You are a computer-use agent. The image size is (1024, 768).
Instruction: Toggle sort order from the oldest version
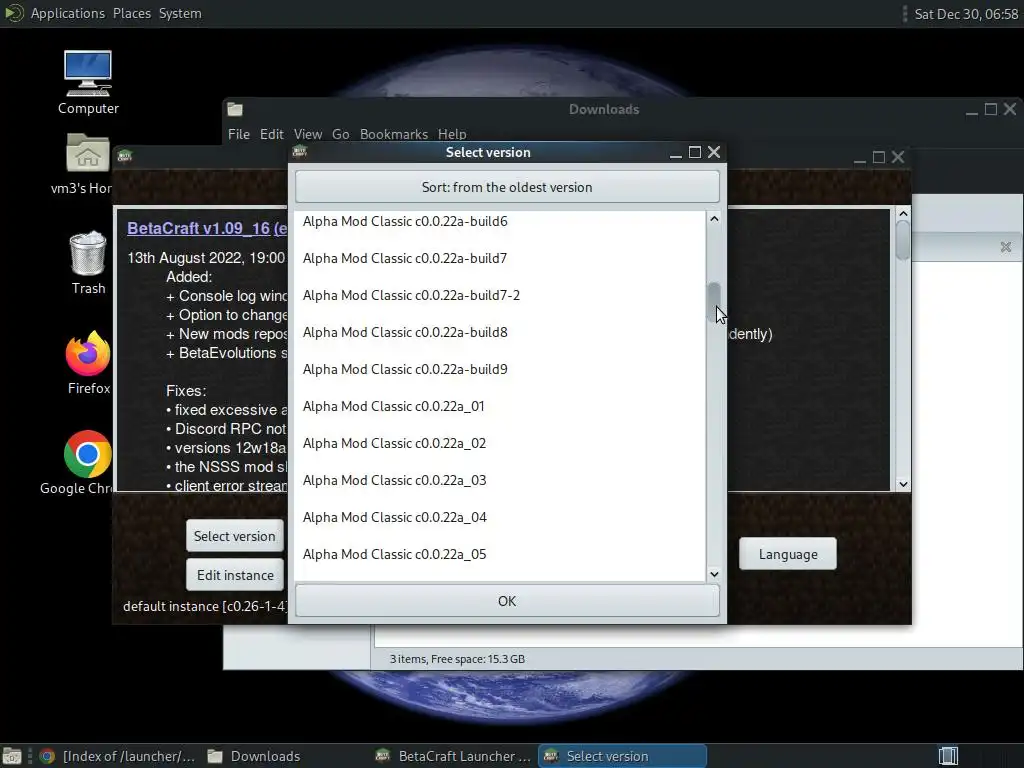pyautogui.click(x=507, y=187)
